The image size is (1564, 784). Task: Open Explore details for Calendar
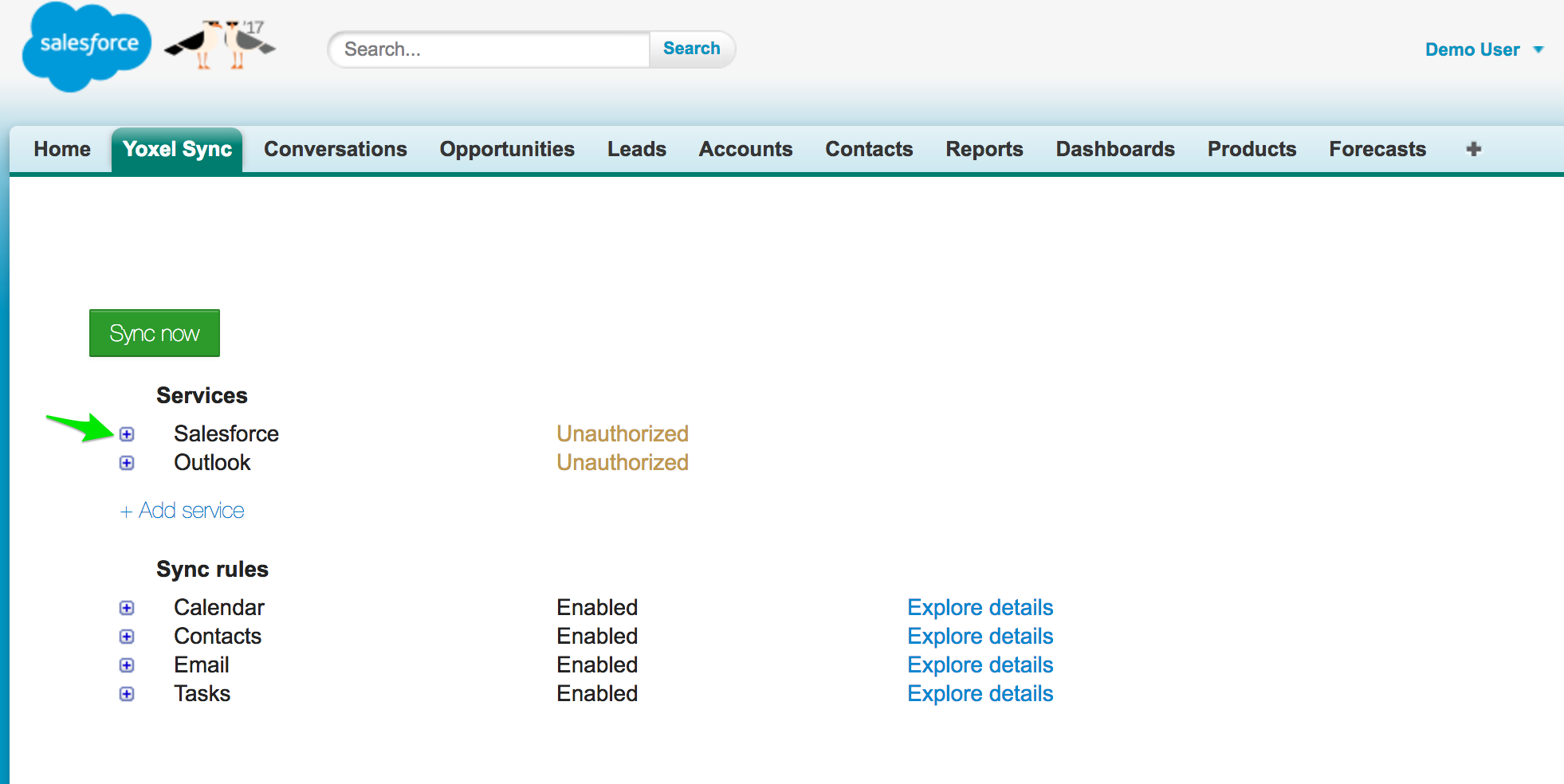point(980,608)
